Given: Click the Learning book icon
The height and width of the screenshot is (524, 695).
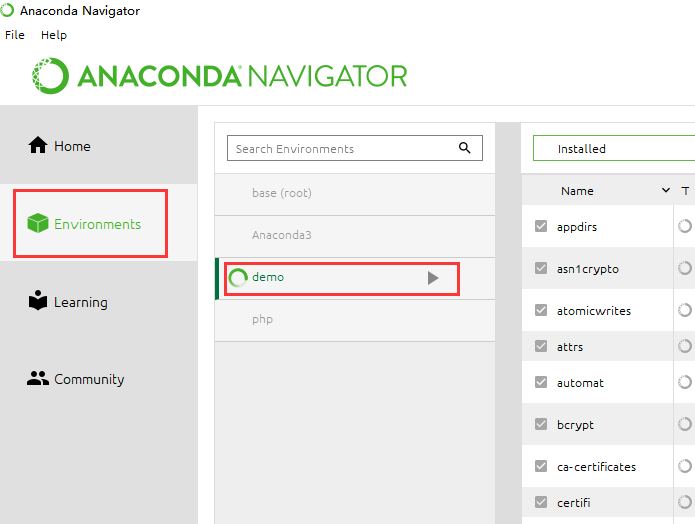Looking at the screenshot, I should (38, 301).
